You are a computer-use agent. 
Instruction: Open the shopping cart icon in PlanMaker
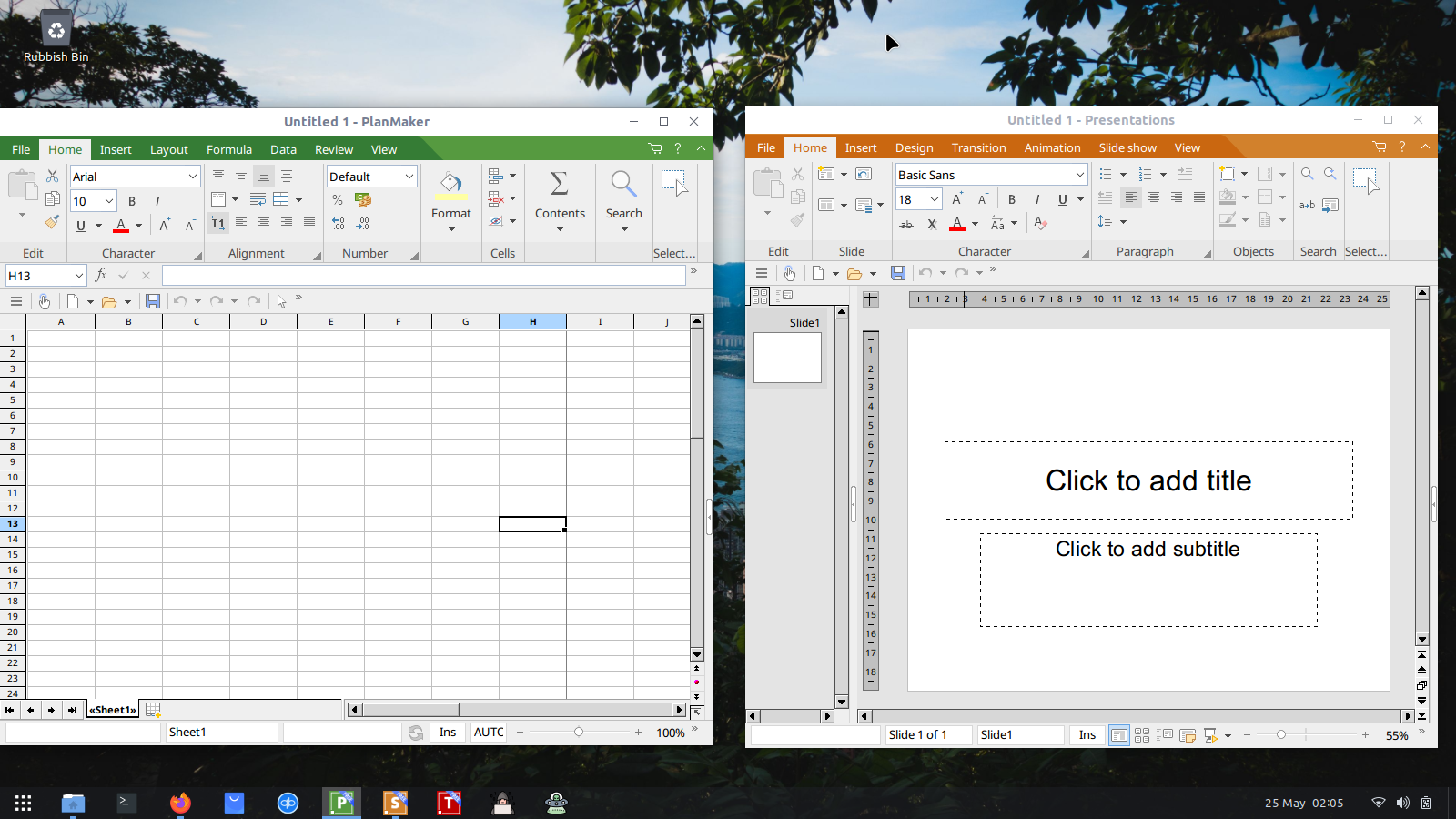click(x=655, y=148)
